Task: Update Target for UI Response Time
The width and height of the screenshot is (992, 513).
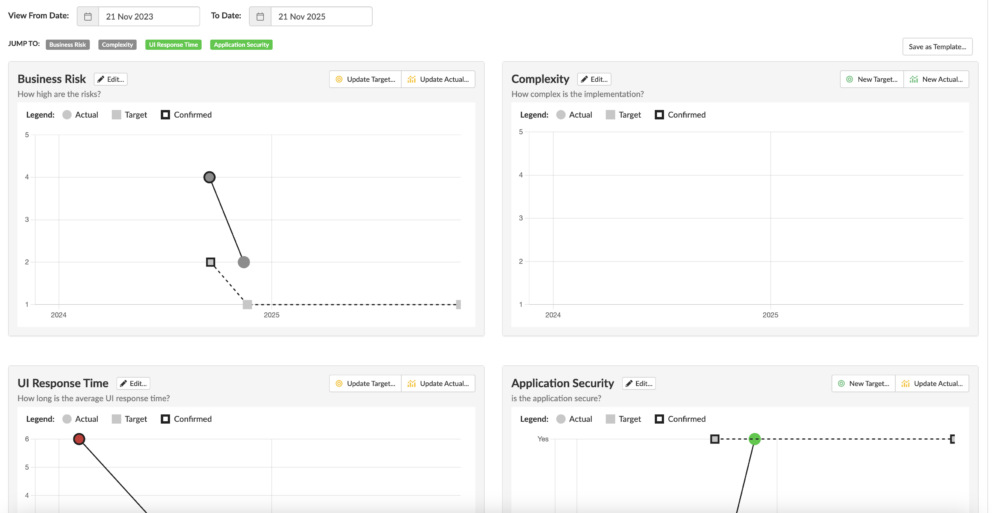Action: point(365,383)
